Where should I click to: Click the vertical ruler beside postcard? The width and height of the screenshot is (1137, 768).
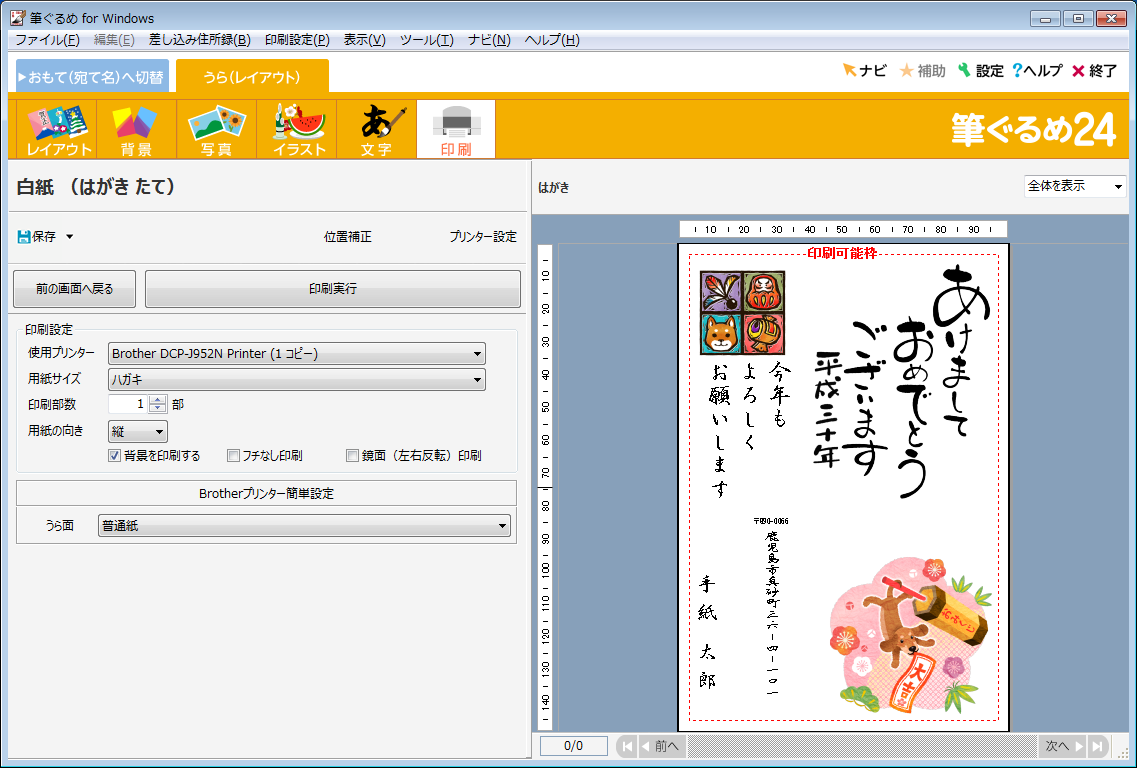(x=545, y=487)
